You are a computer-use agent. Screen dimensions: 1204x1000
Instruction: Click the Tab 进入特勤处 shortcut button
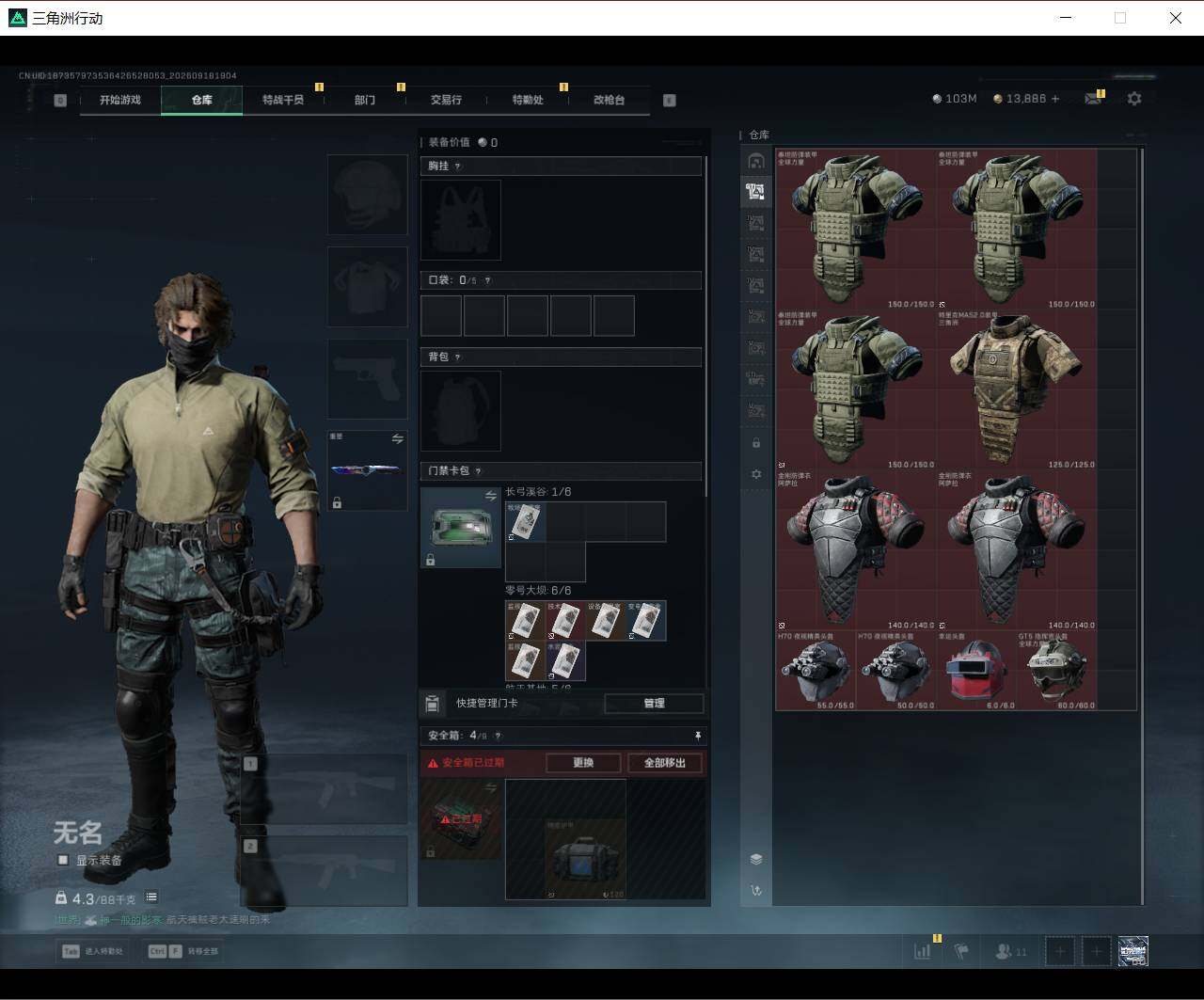coord(93,951)
